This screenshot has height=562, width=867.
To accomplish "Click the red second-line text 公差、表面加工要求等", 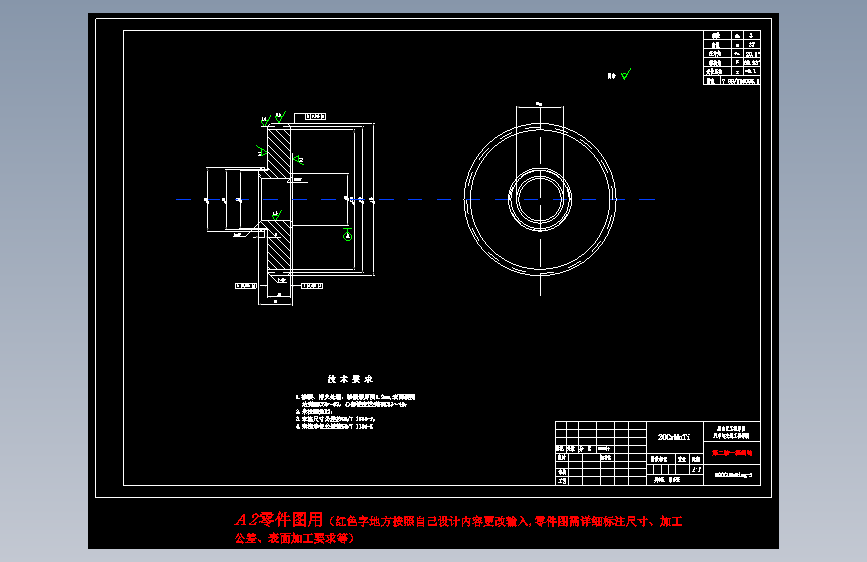I will point(294,538).
